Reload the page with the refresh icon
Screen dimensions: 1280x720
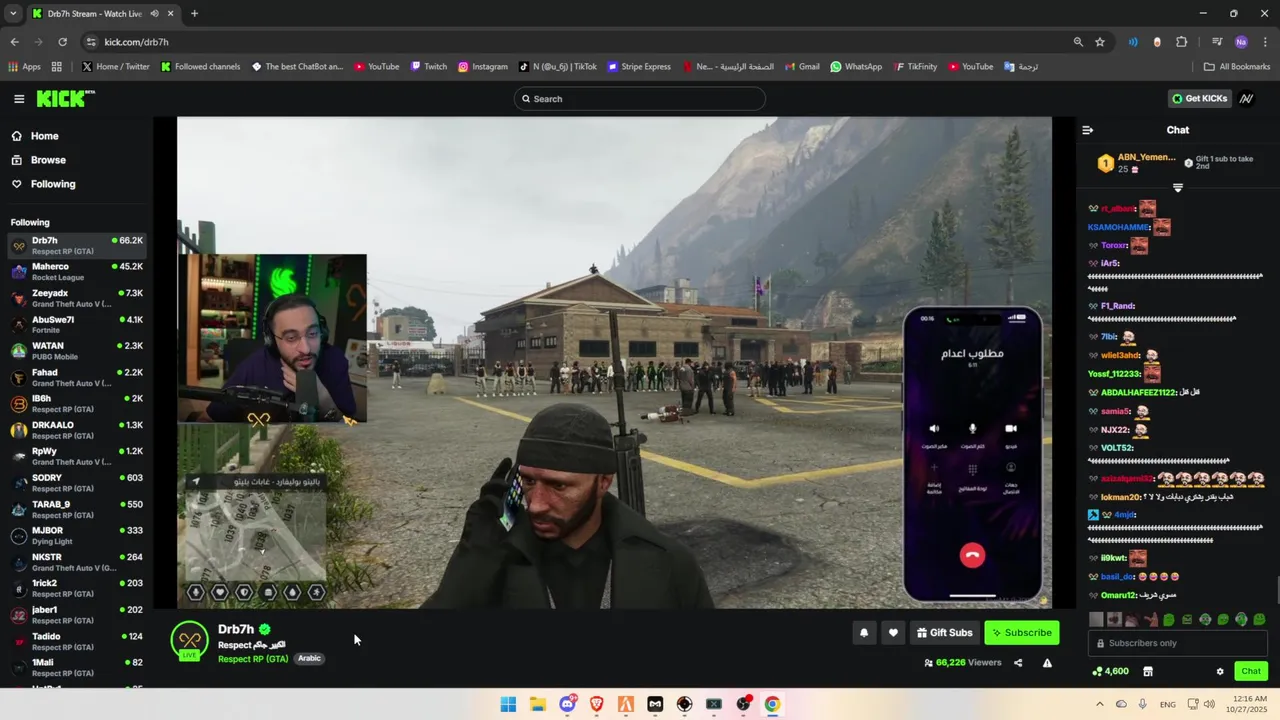[62, 42]
